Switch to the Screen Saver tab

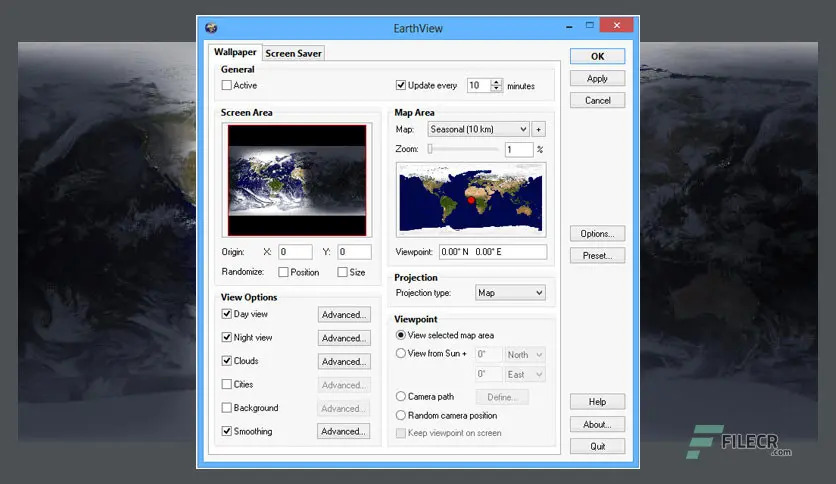tap(293, 53)
